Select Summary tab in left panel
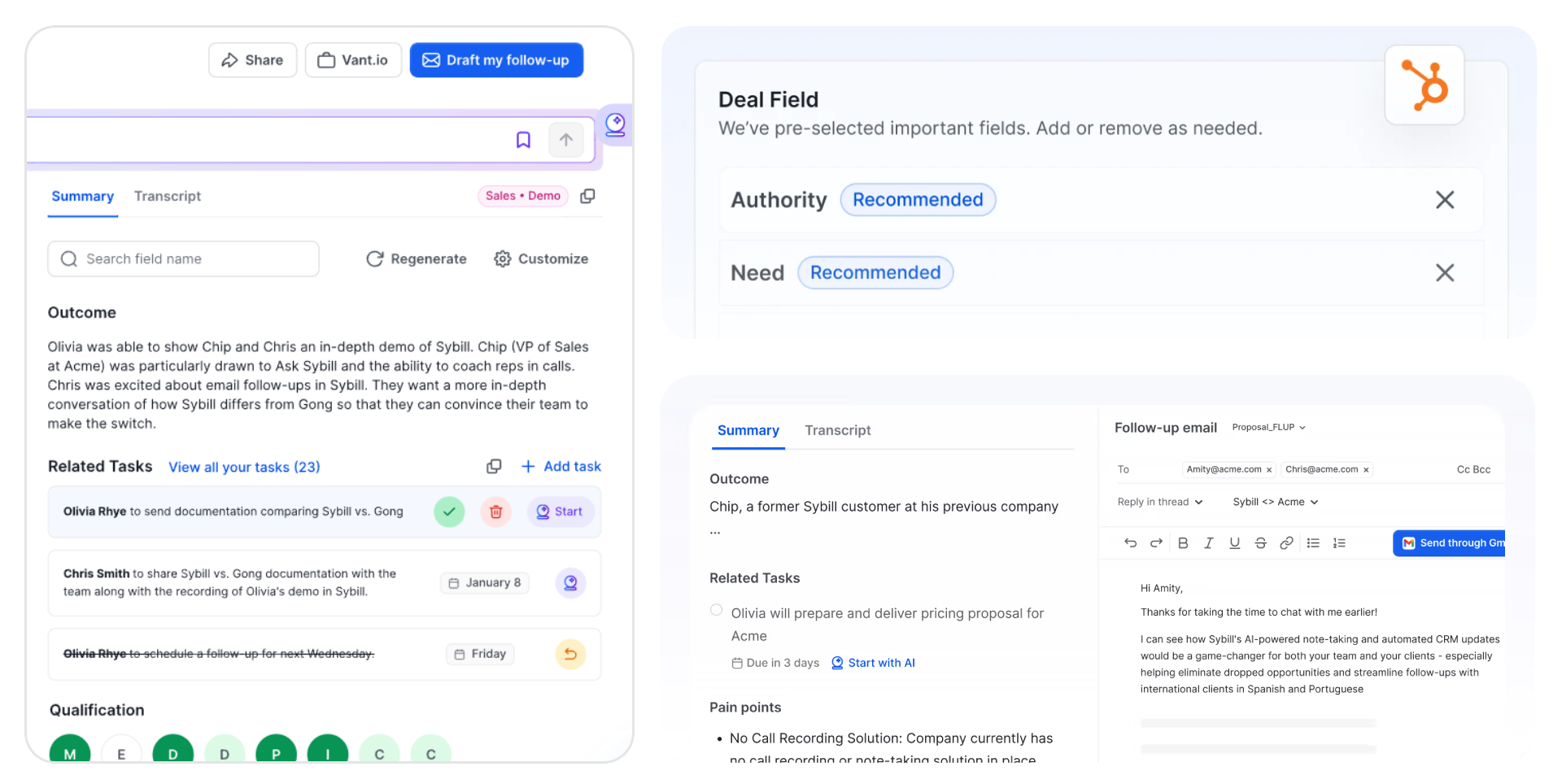This screenshot has height=784, width=1562. coord(82,196)
